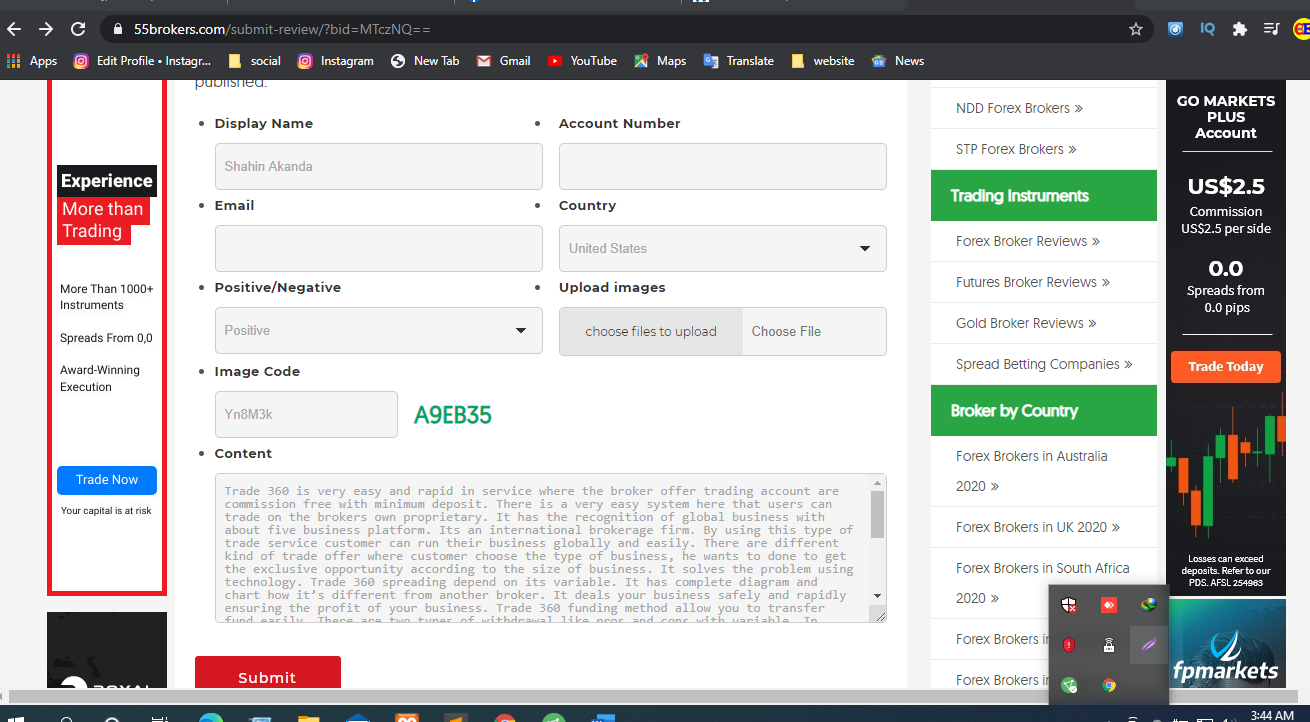Click the IQ extension icon
This screenshot has height=722, width=1310.
pyautogui.click(x=1207, y=29)
